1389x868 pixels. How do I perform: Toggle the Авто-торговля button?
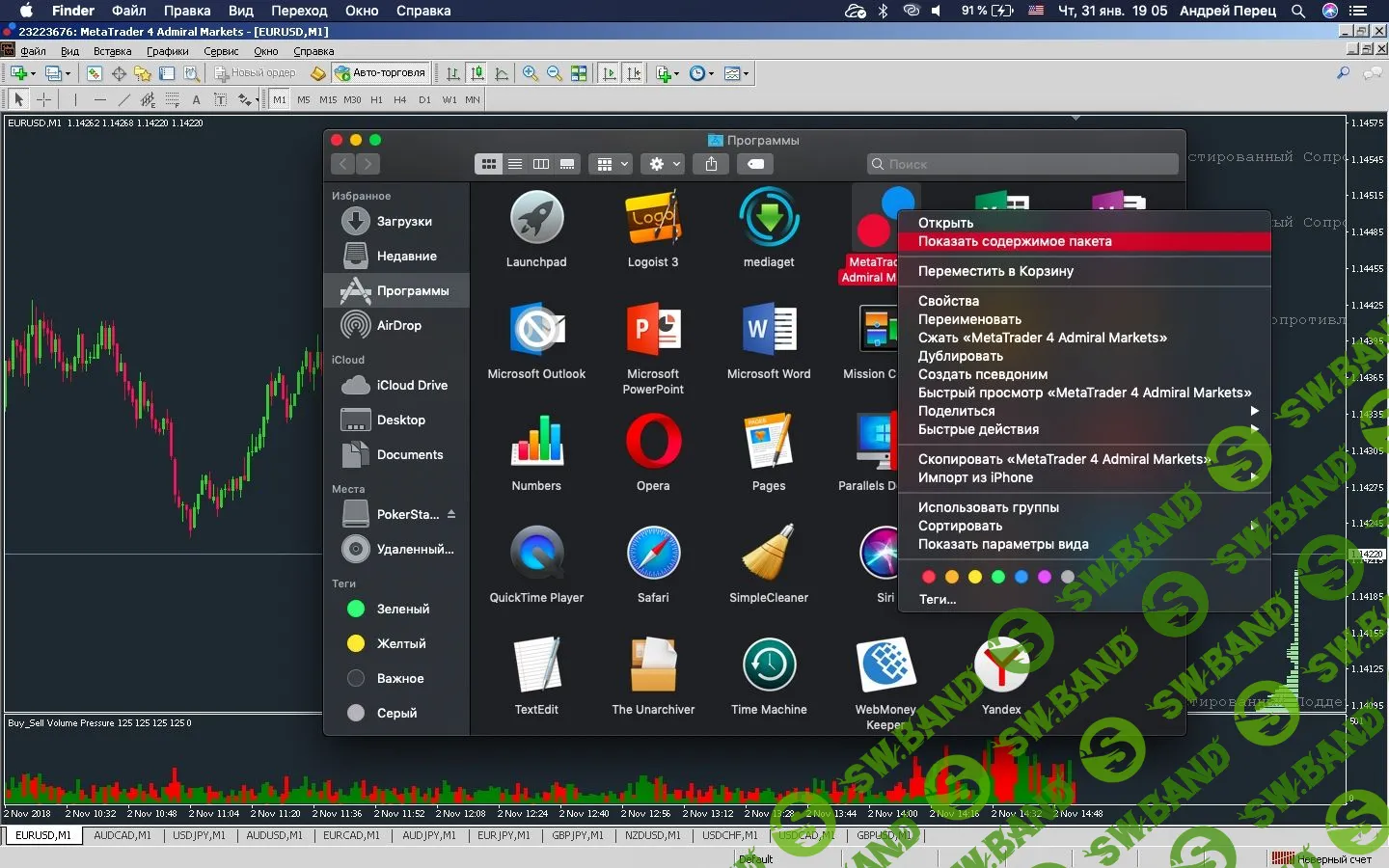coord(380,73)
